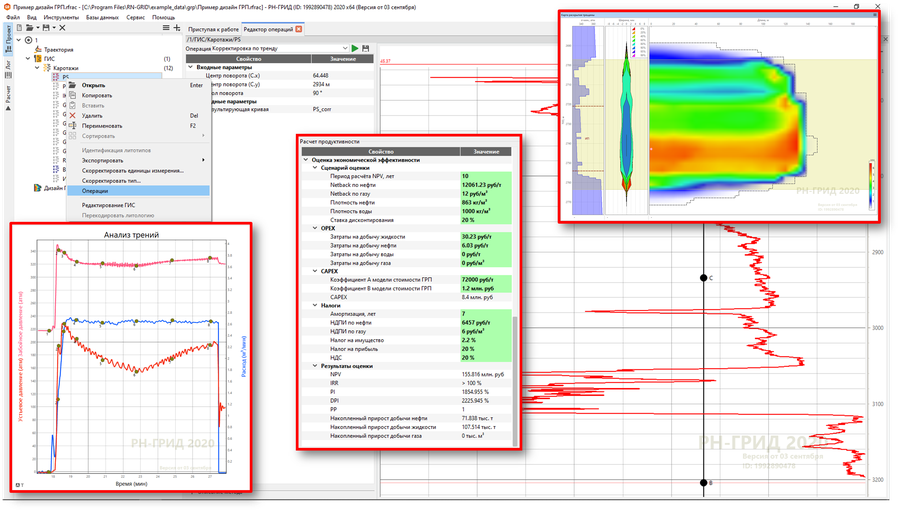
Task: Collapse the Входные параметры group
Action: click(191, 67)
